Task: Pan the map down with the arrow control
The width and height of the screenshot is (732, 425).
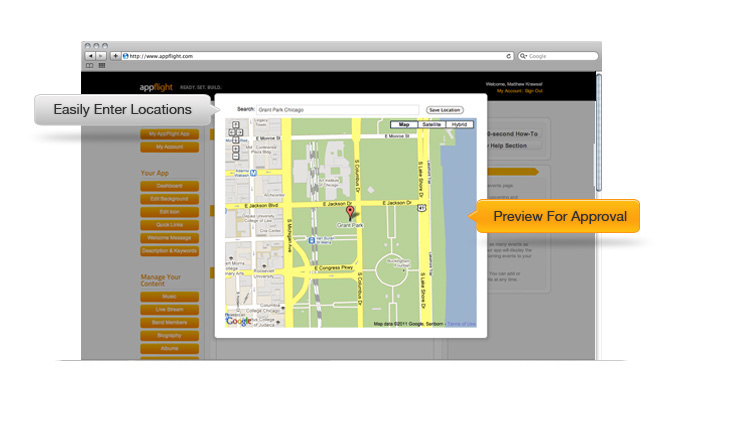Action: tap(235, 140)
